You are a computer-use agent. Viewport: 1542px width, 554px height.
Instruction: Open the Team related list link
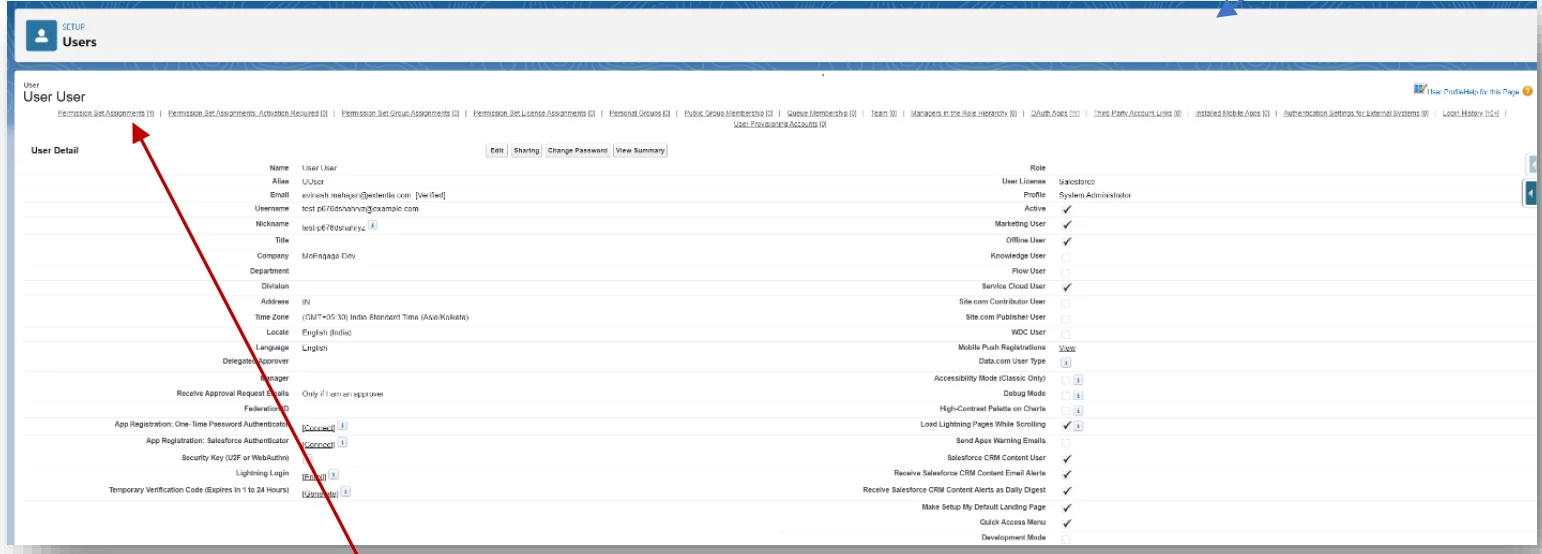pos(883,113)
